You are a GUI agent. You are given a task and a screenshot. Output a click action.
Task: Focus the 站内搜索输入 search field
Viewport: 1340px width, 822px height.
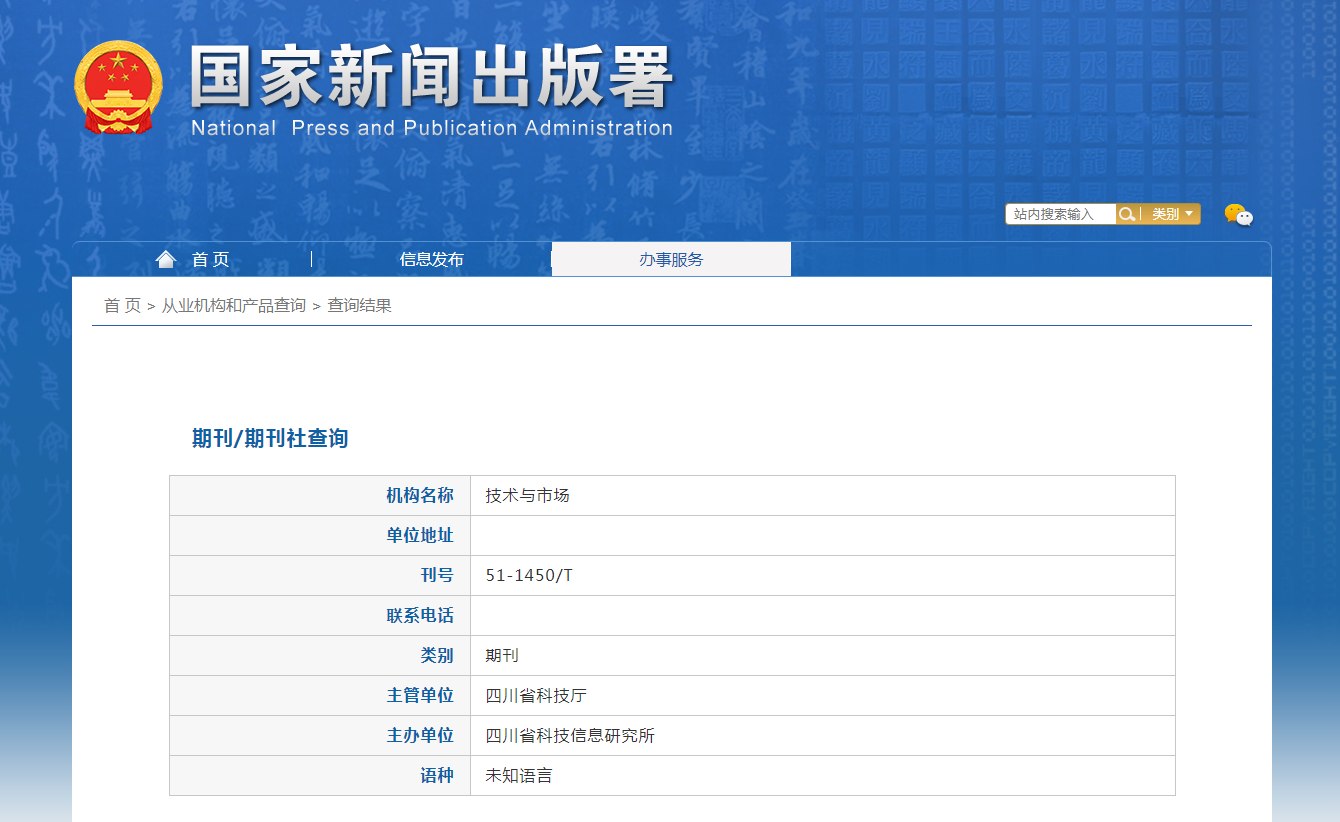[1059, 214]
